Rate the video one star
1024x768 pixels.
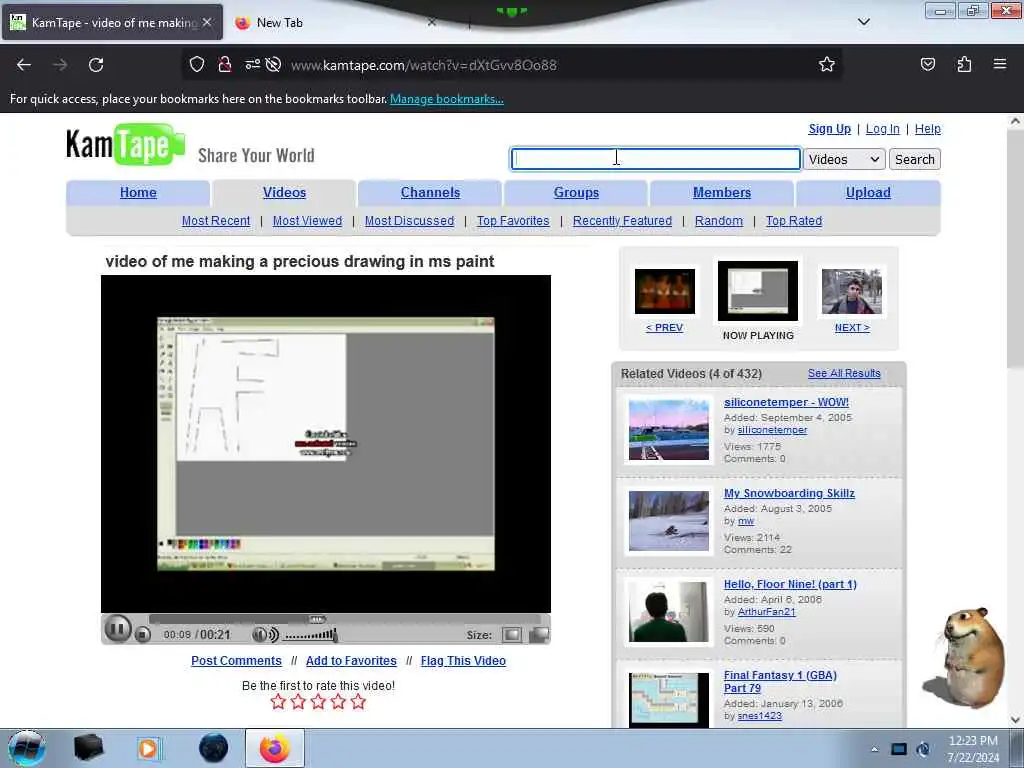coord(278,702)
